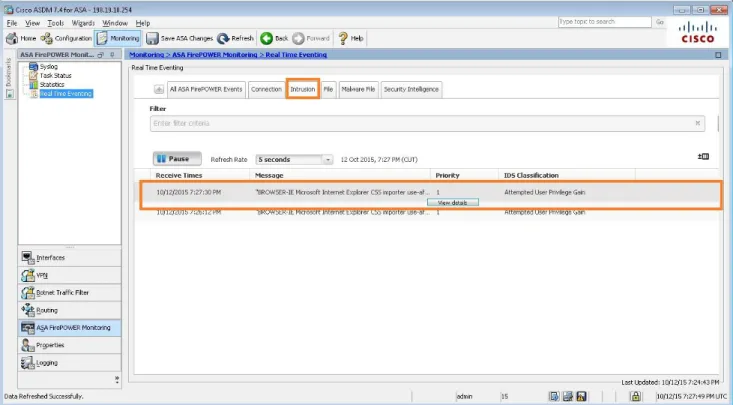This screenshot has width=733, height=405.
Task: Click the green Back arrow
Action: point(267,38)
